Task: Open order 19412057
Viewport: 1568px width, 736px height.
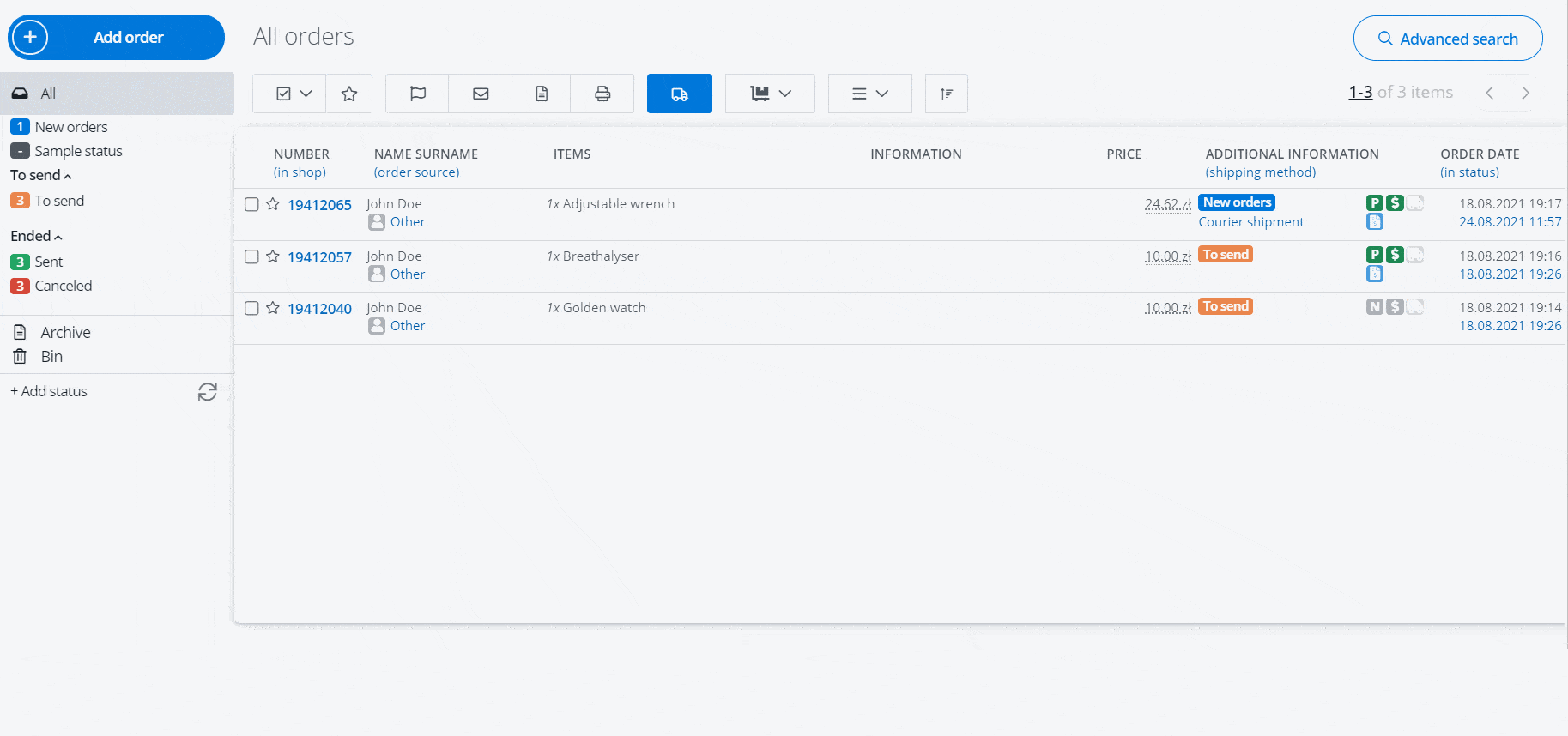Action: coord(319,257)
